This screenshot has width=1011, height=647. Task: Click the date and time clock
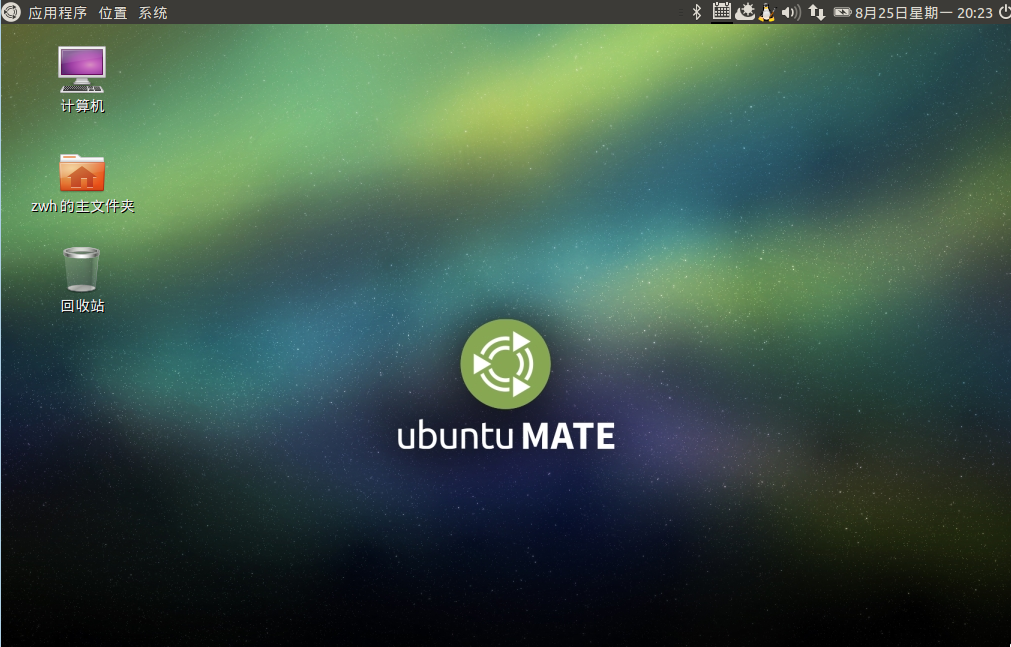(924, 13)
